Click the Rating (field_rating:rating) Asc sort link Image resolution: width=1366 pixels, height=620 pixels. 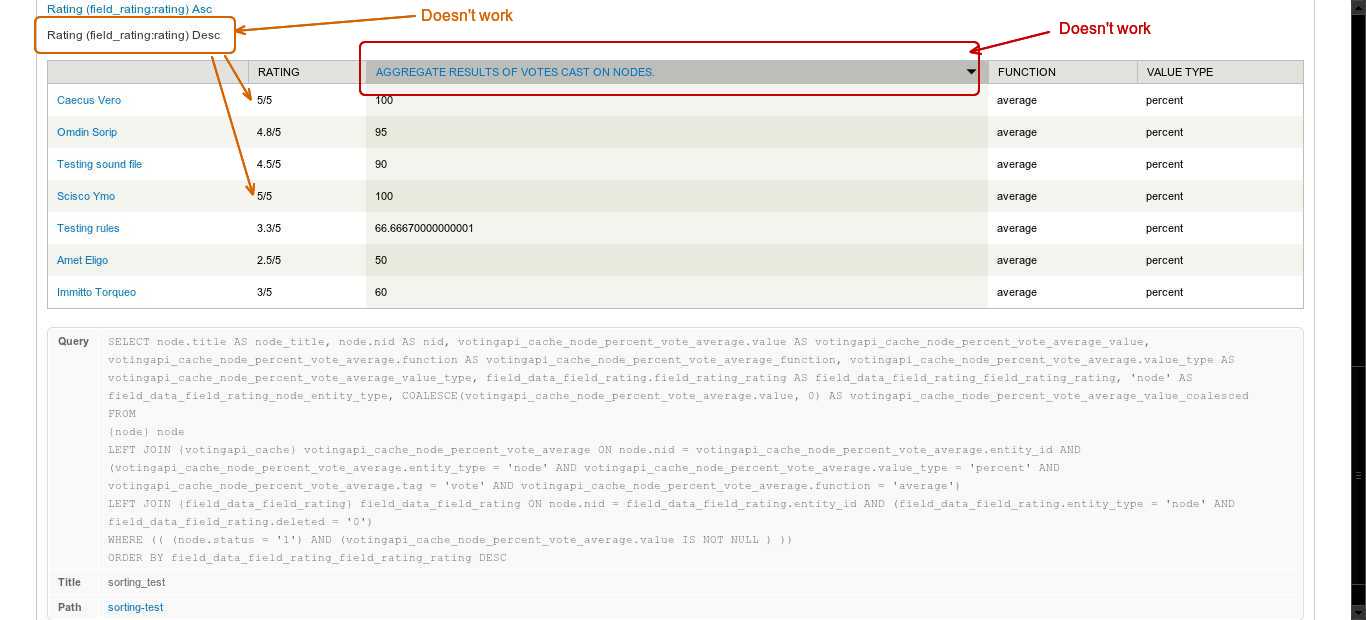[129, 9]
